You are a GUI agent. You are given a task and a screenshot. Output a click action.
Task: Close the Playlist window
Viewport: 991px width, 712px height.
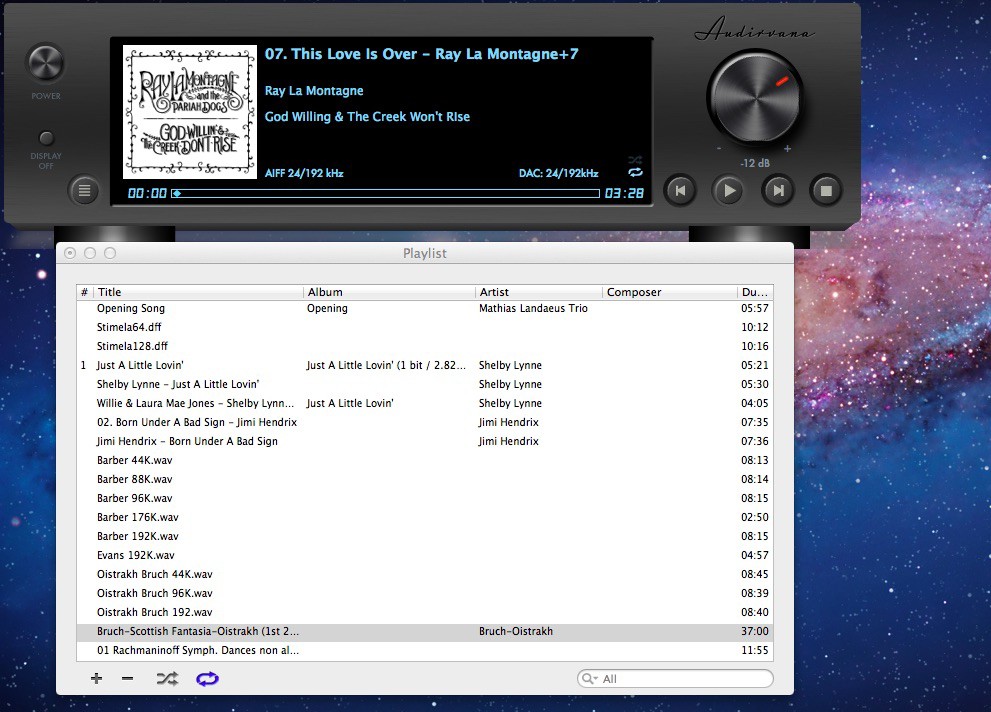point(70,253)
